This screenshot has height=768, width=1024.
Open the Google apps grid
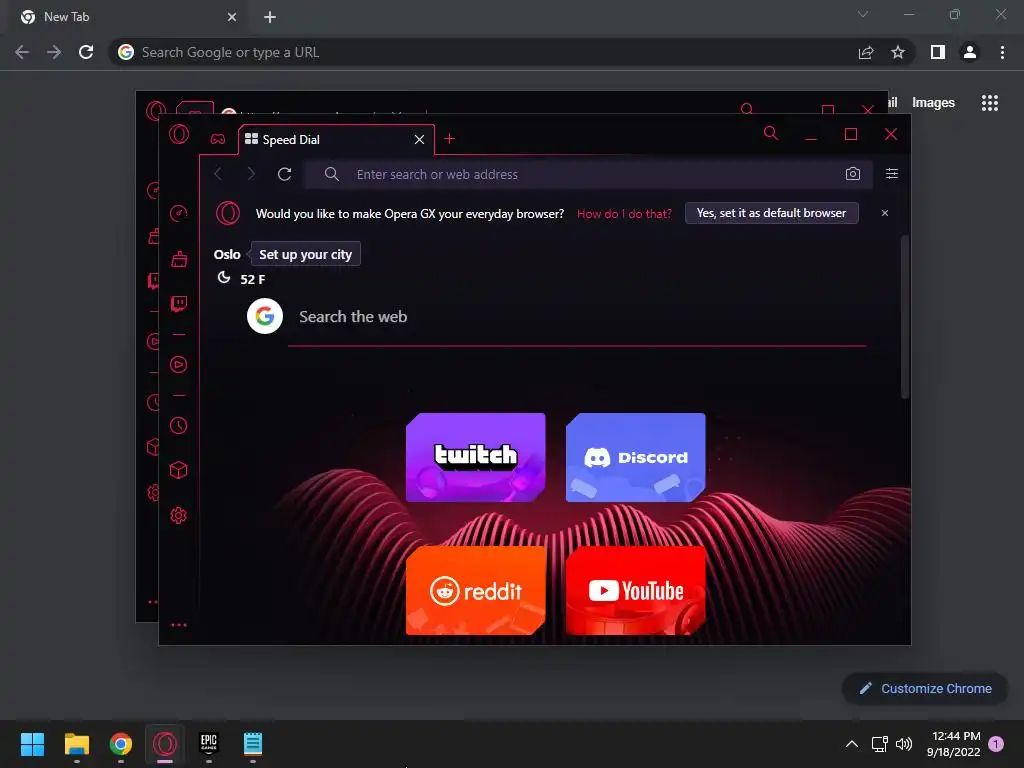(990, 103)
